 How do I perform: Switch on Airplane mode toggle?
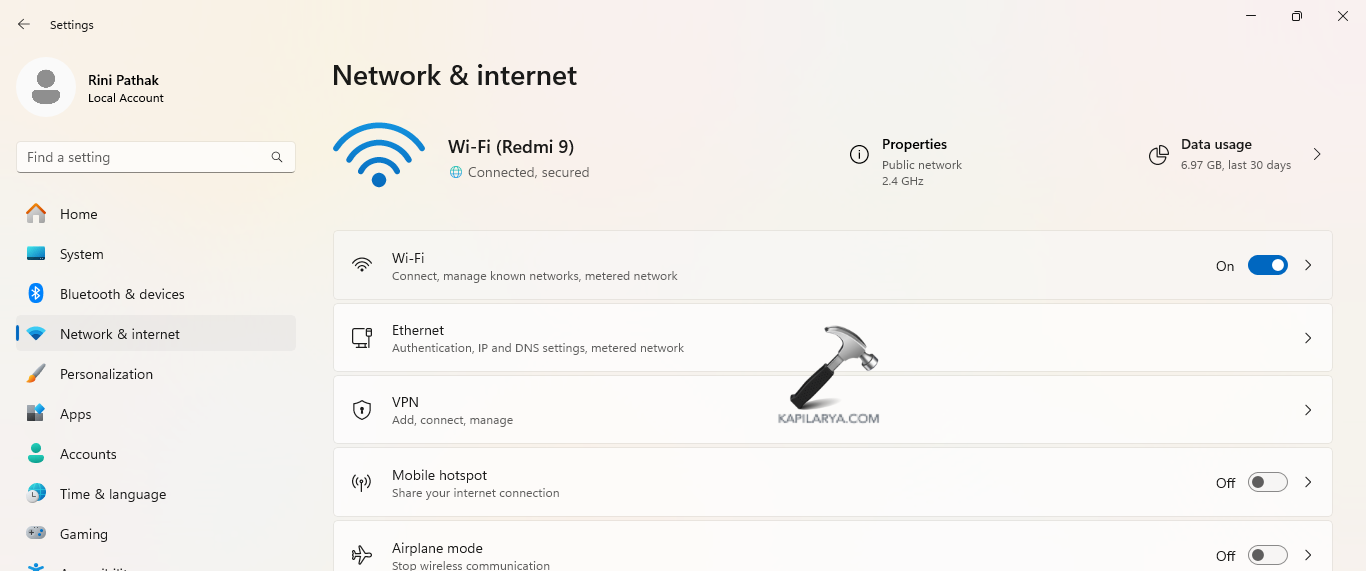click(x=1267, y=555)
